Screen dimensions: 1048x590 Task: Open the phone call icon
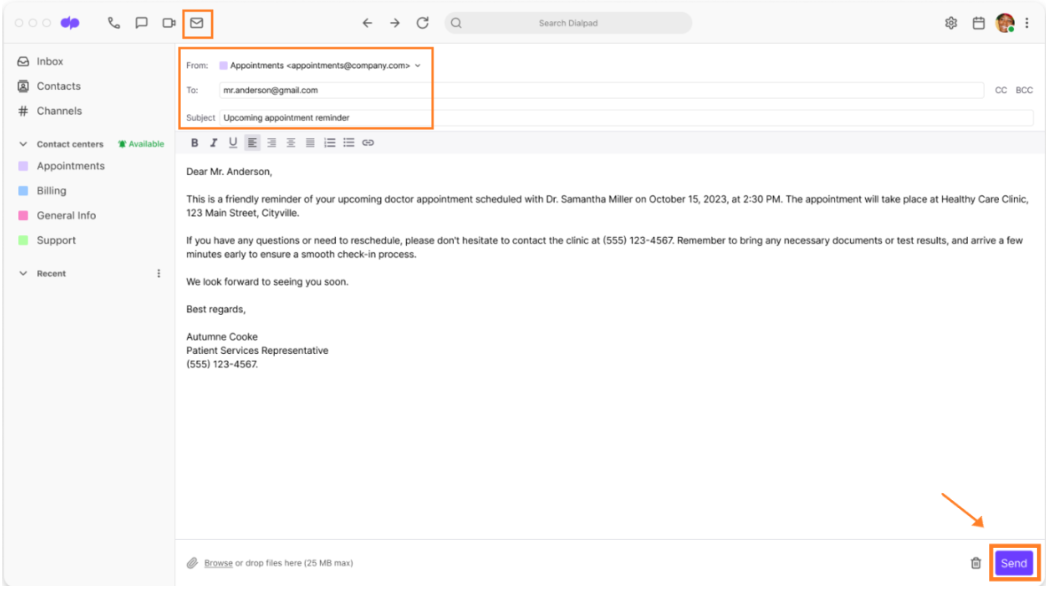point(114,23)
